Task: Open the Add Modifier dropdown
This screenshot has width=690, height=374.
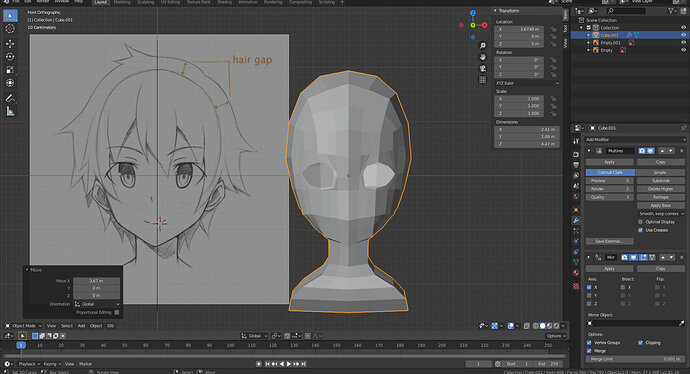Action: (635, 139)
